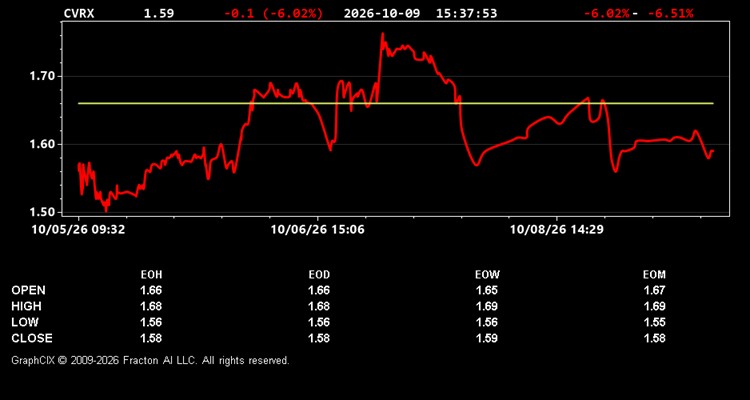
Task: Select the LOW row label
Action: pyautogui.click(x=25, y=322)
